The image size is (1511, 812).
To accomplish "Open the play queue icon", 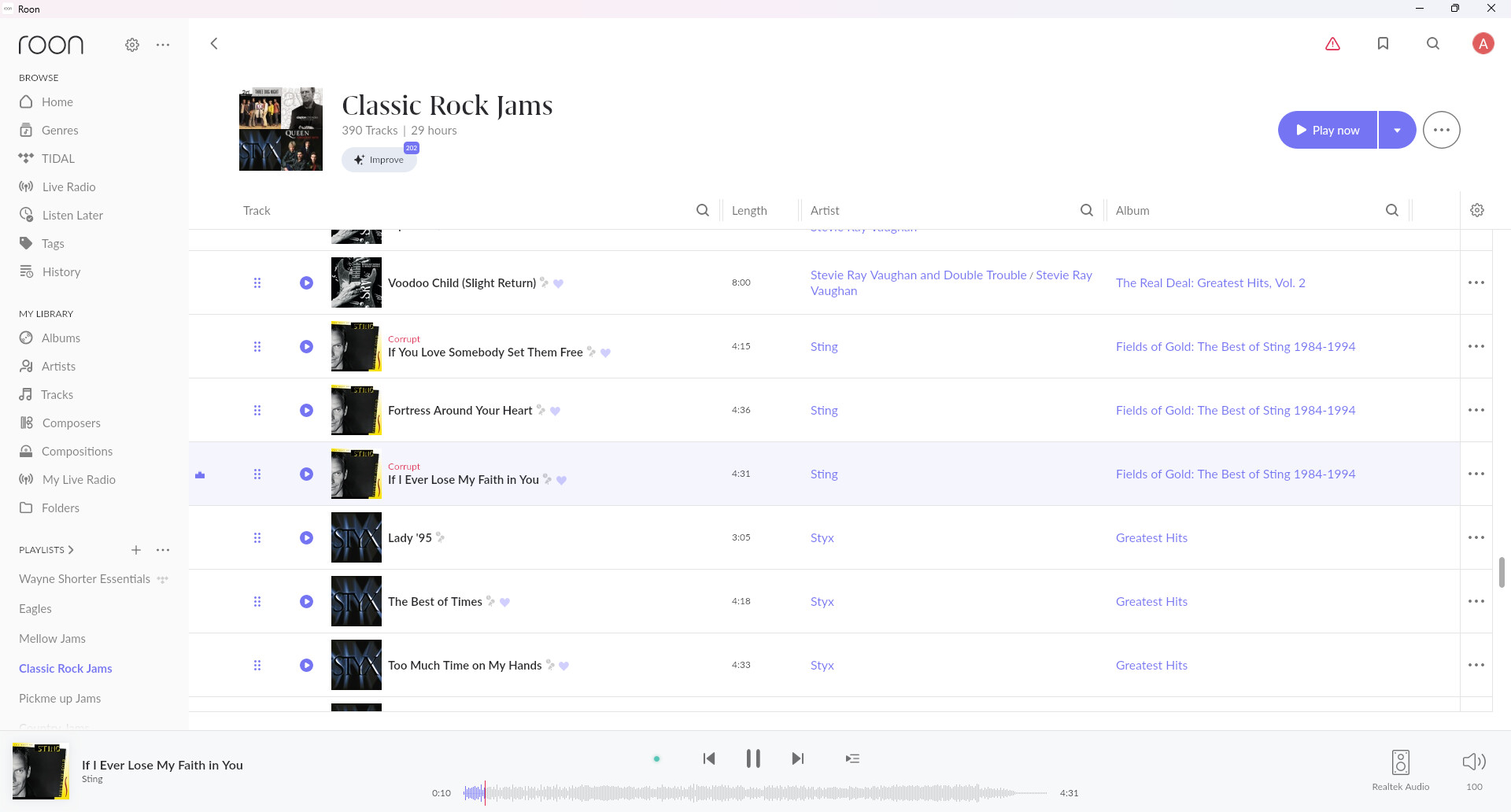I will [852, 758].
